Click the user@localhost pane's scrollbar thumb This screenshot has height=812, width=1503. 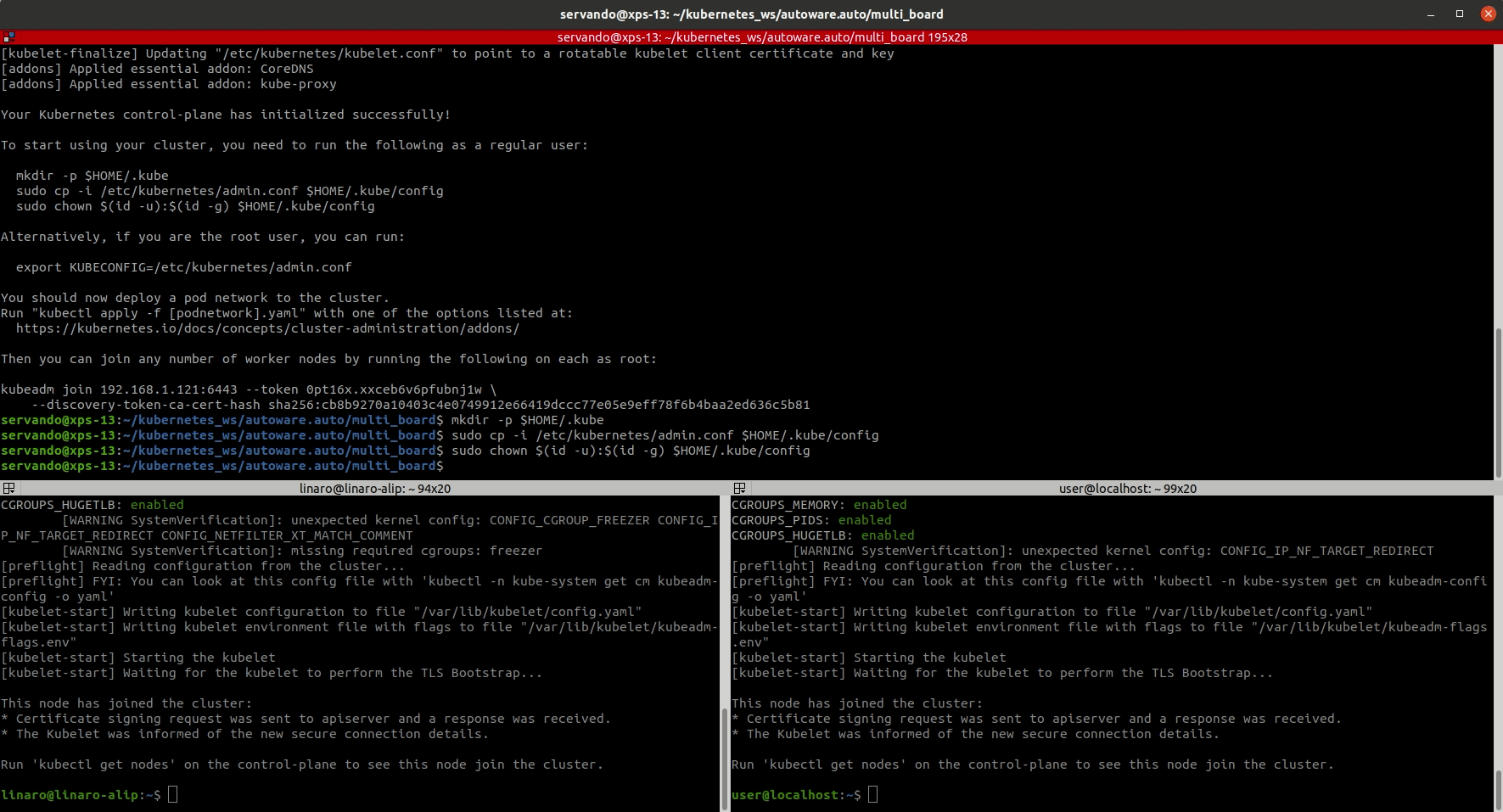[x=1498, y=789]
